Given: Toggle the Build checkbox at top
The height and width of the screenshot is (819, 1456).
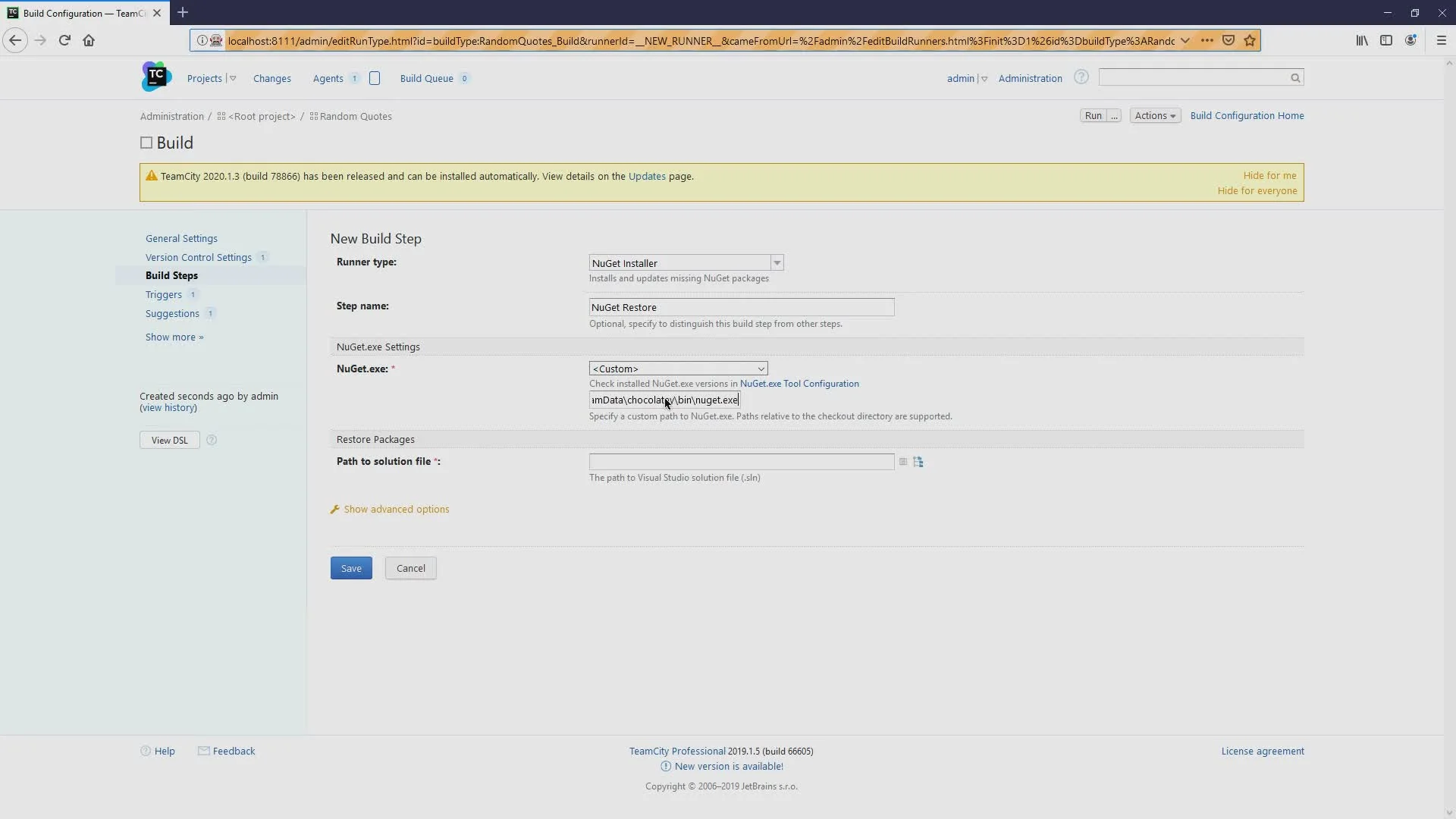Looking at the screenshot, I should (x=147, y=143).
